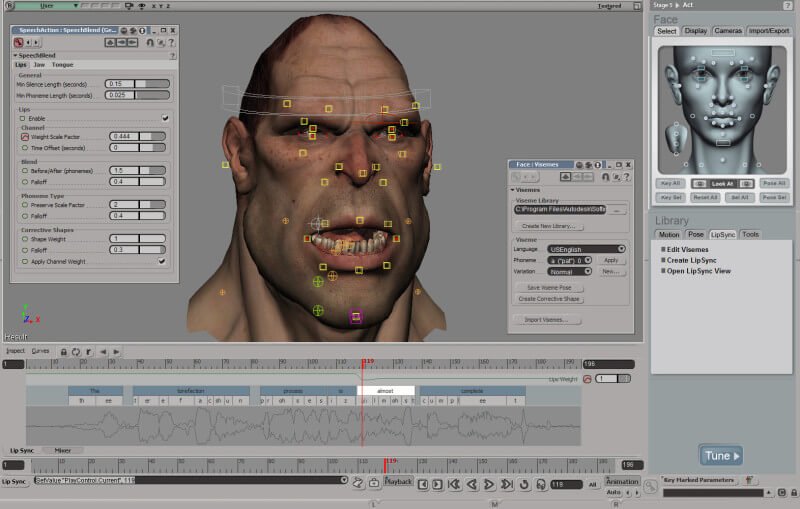Click the browse button beside Viseme Library path
800x509 pixels.
[617, 211]
